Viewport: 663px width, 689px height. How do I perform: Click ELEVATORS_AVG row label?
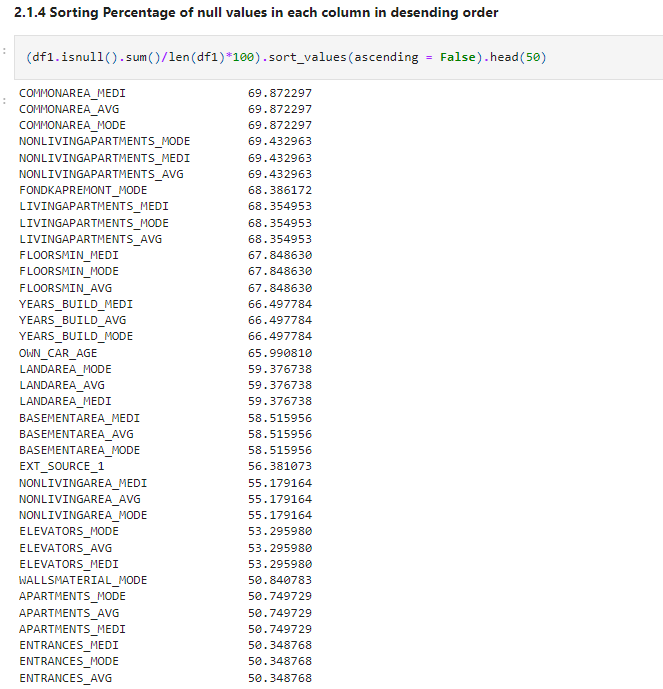click(x=65, y=548)
